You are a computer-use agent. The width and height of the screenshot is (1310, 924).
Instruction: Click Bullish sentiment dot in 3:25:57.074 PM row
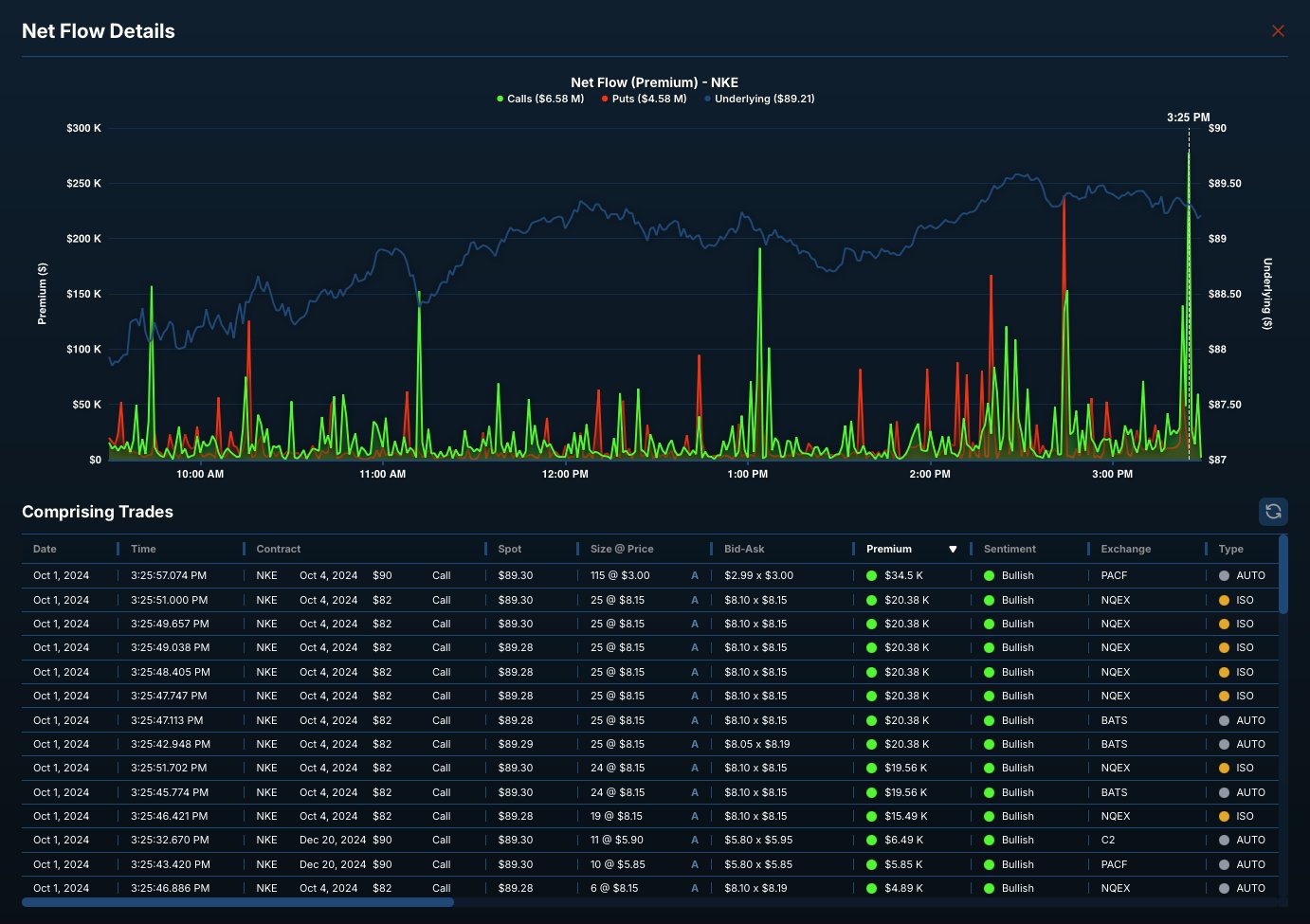coord(989,575)
